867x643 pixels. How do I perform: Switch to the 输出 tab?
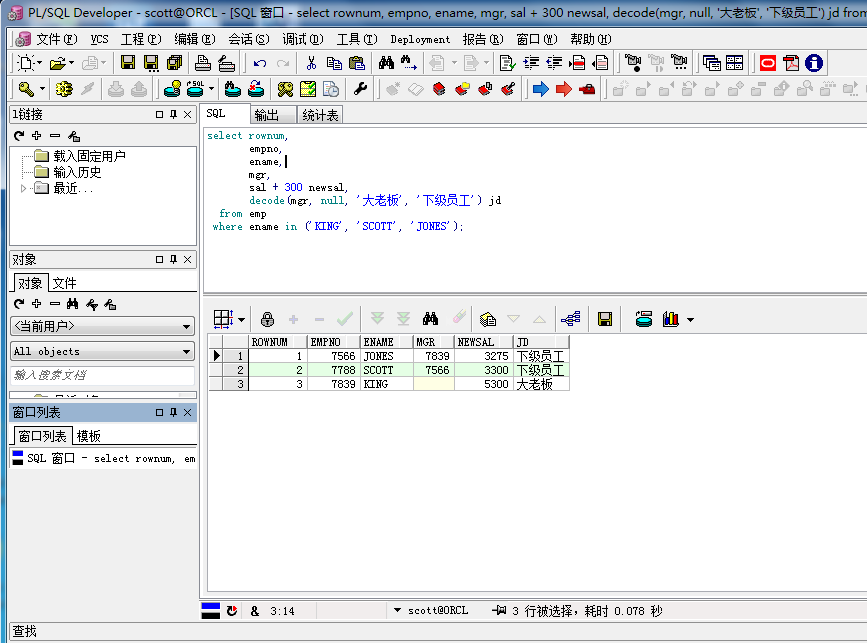[x=267, y=115]
